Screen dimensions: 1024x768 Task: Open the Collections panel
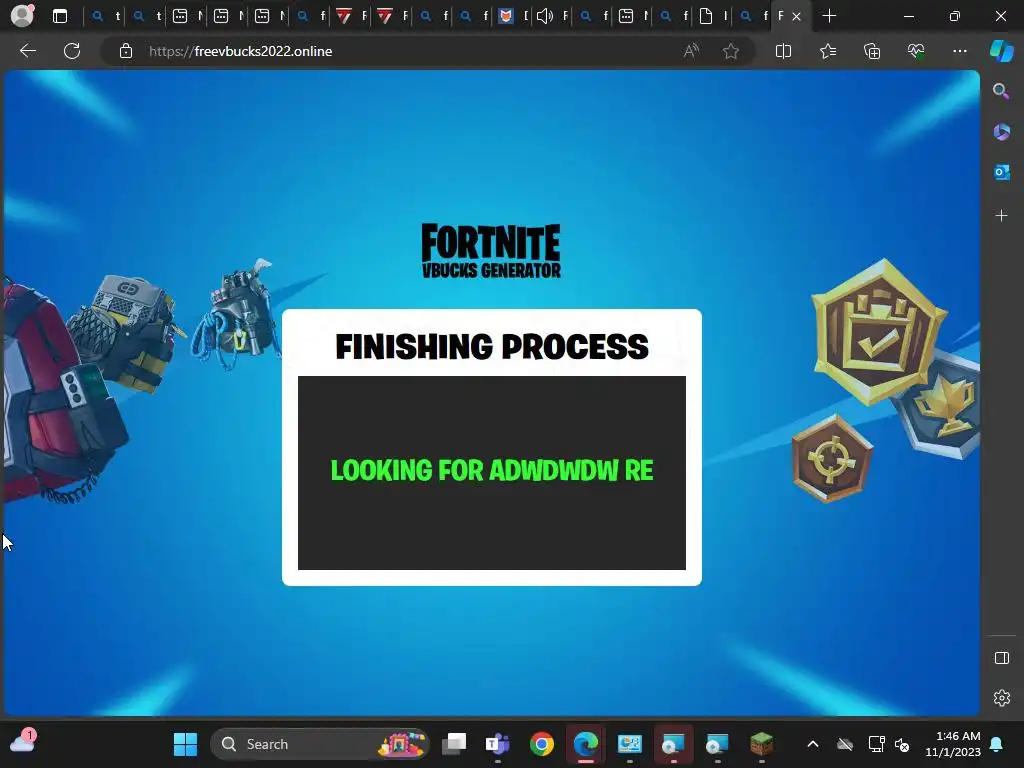(872, 51)
